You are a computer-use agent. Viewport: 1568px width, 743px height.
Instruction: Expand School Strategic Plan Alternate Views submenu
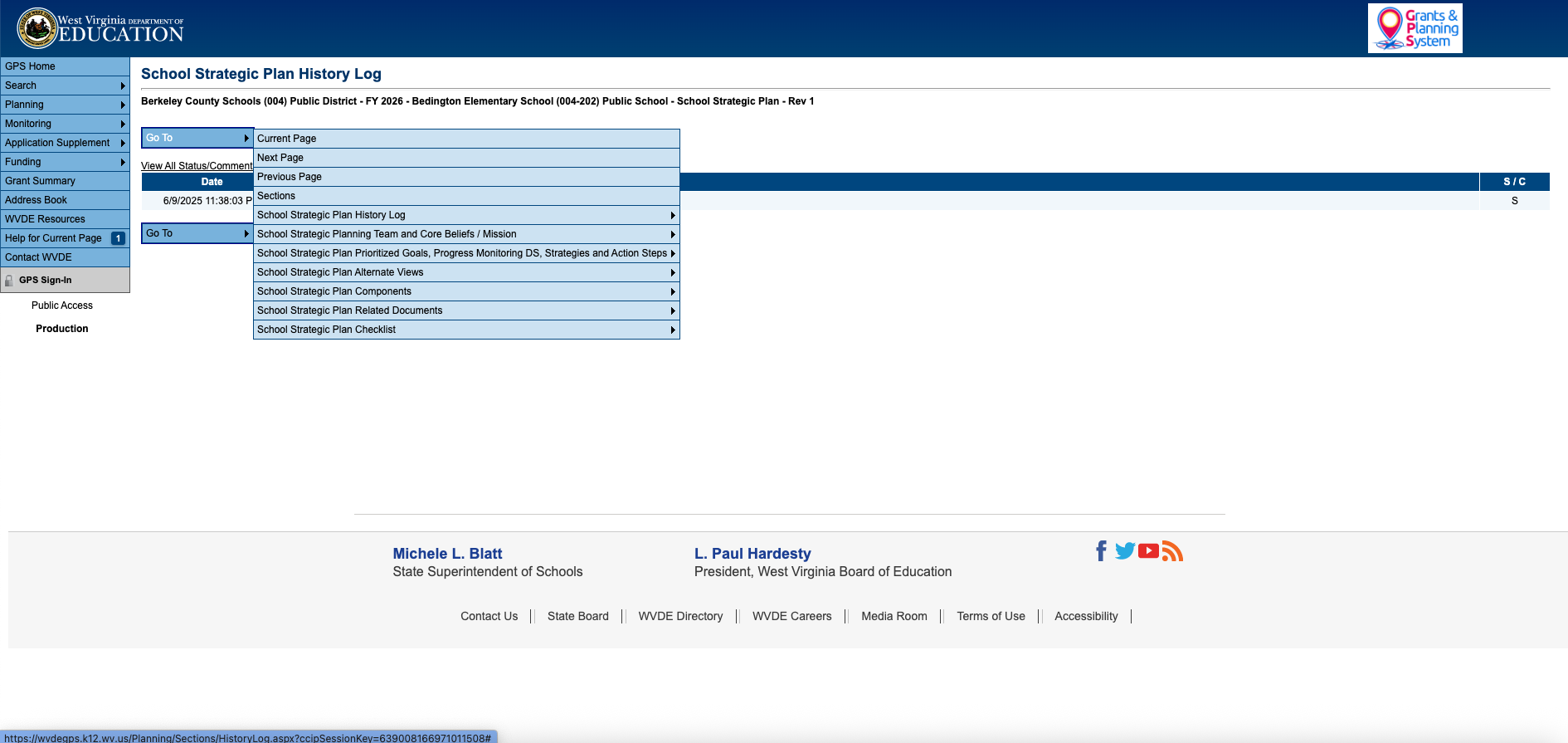tap(466, 272)
